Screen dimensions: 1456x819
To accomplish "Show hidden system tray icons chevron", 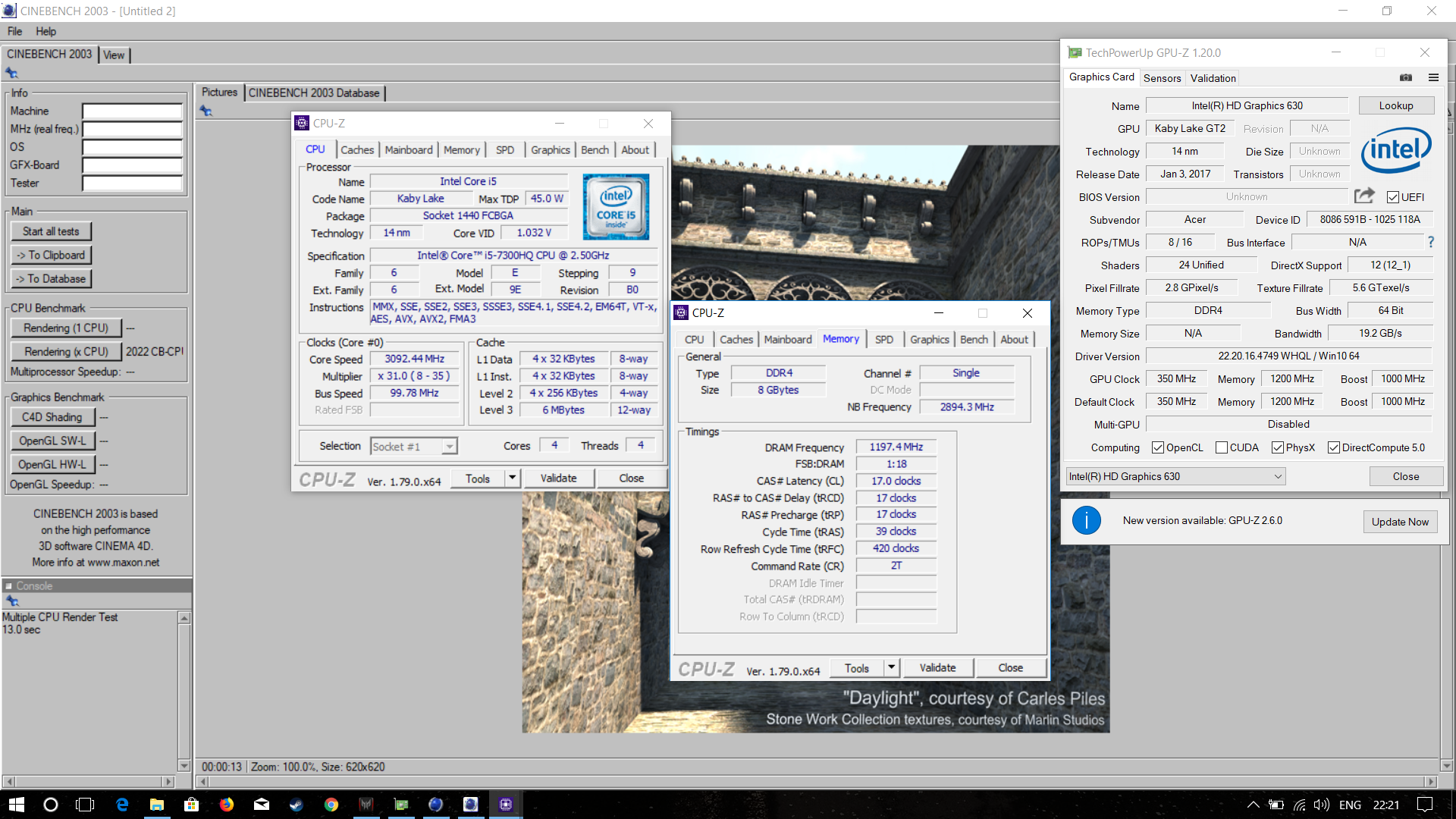I will (1253, 805).
